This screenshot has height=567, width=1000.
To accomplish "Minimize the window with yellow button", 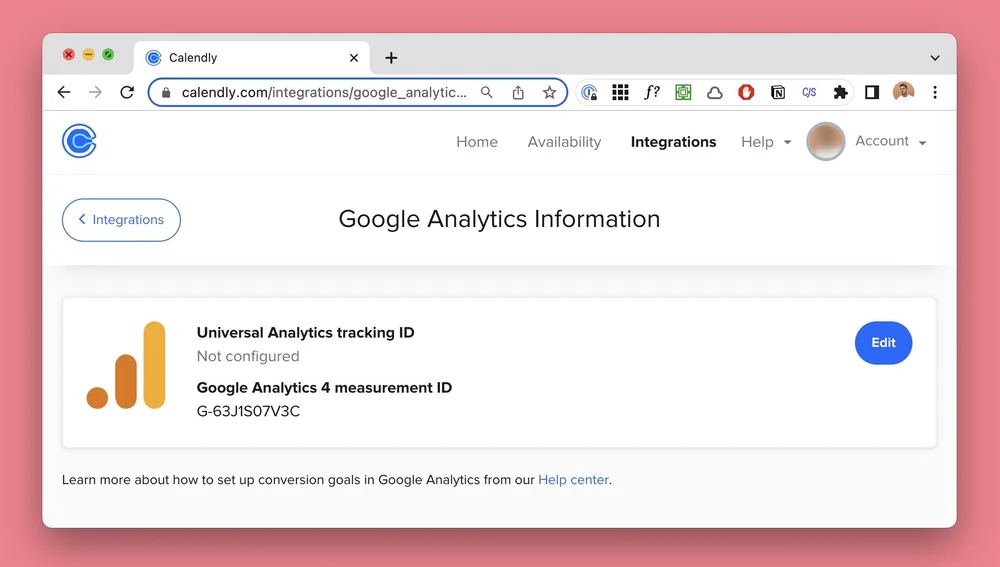I will 89,54.
